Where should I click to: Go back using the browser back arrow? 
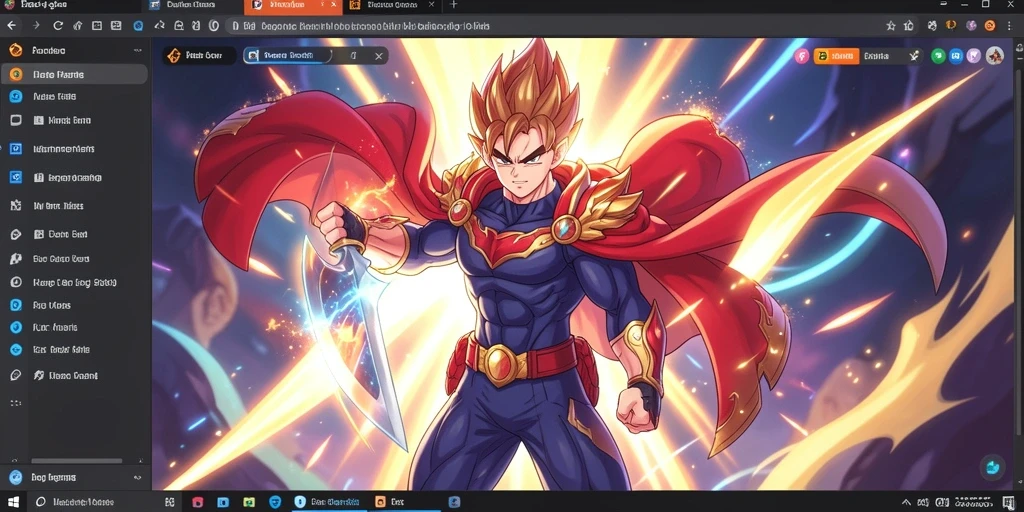click(11, 26)
